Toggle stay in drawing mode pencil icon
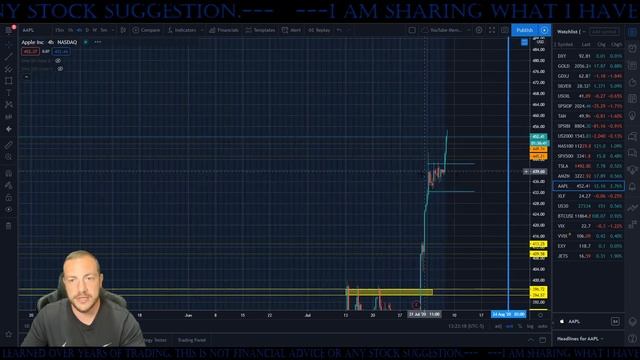 (x=9, y=185)
